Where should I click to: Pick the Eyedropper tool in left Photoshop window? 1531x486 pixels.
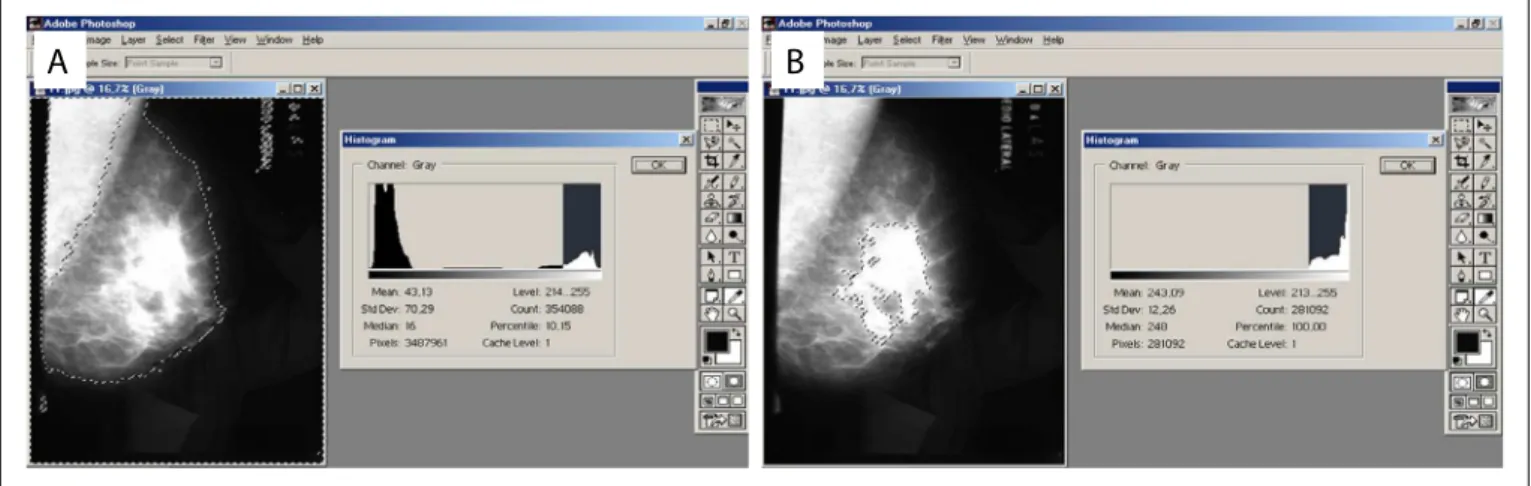[734, 296]
